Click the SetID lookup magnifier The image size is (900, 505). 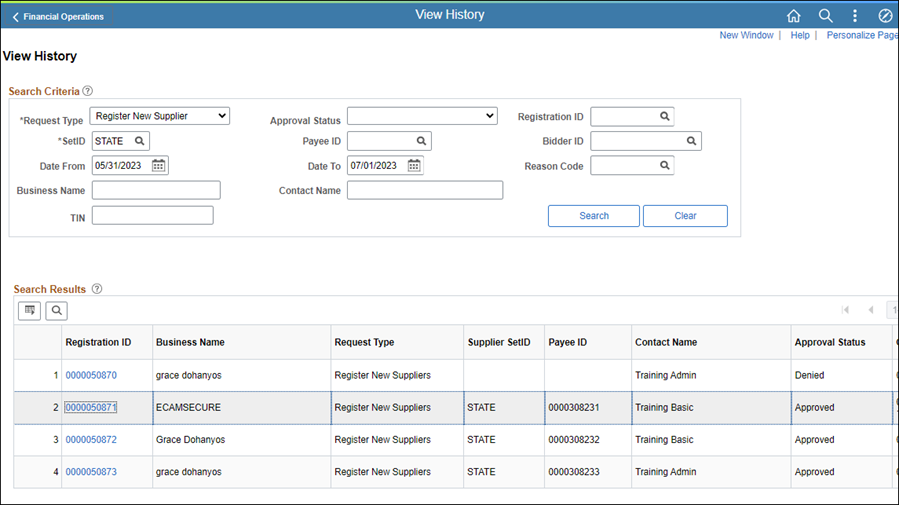pyautogui.click(x=140, y=141)
